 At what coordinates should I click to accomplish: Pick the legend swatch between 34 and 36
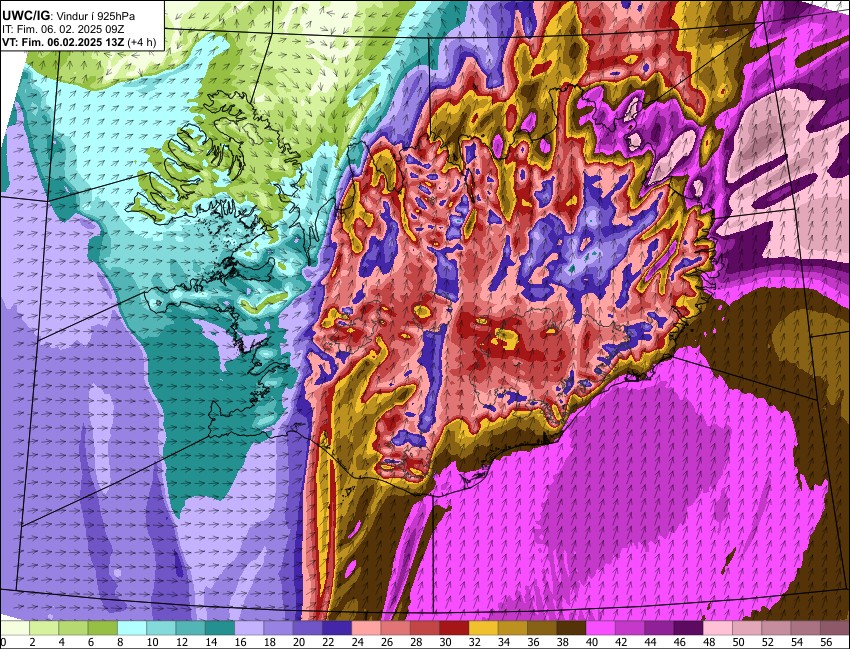tap(513, 628)
